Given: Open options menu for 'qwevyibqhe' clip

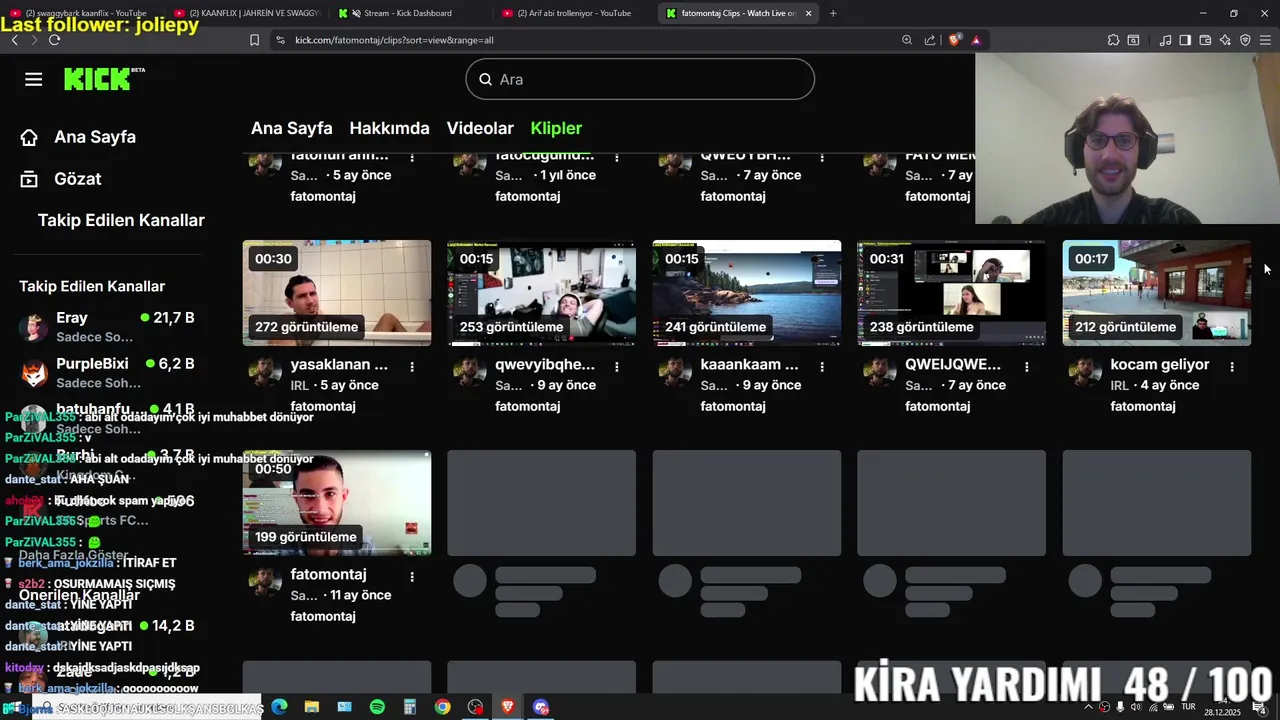Looking at the screenshot, I should pos(617,367).
